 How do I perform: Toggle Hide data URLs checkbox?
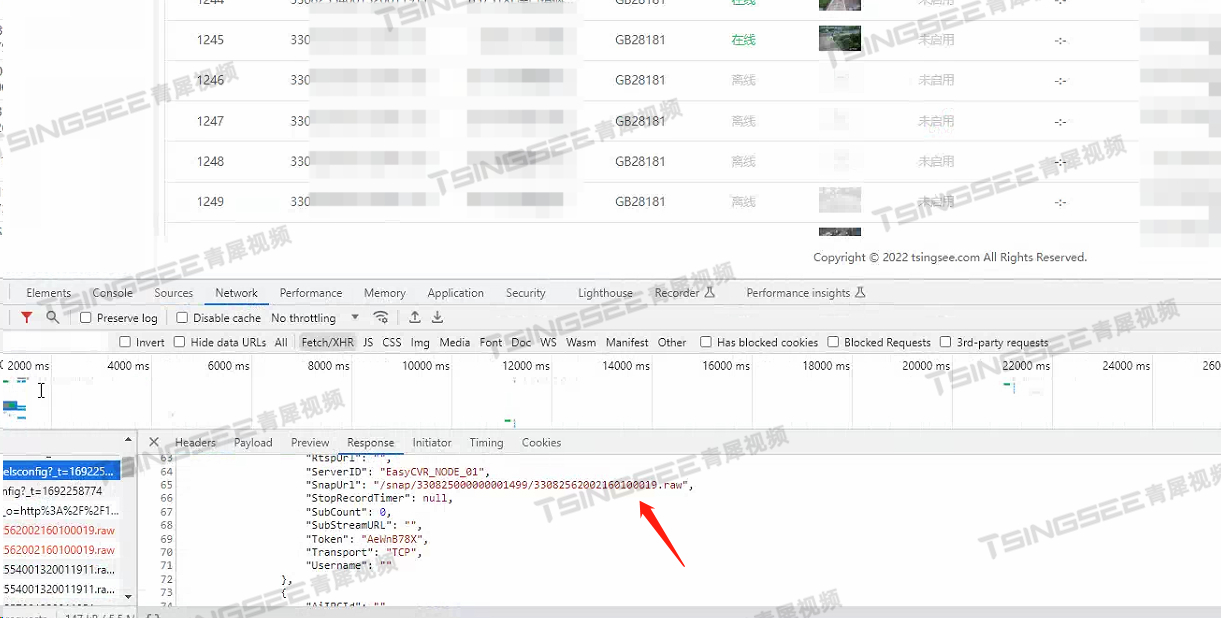point(179,342)
